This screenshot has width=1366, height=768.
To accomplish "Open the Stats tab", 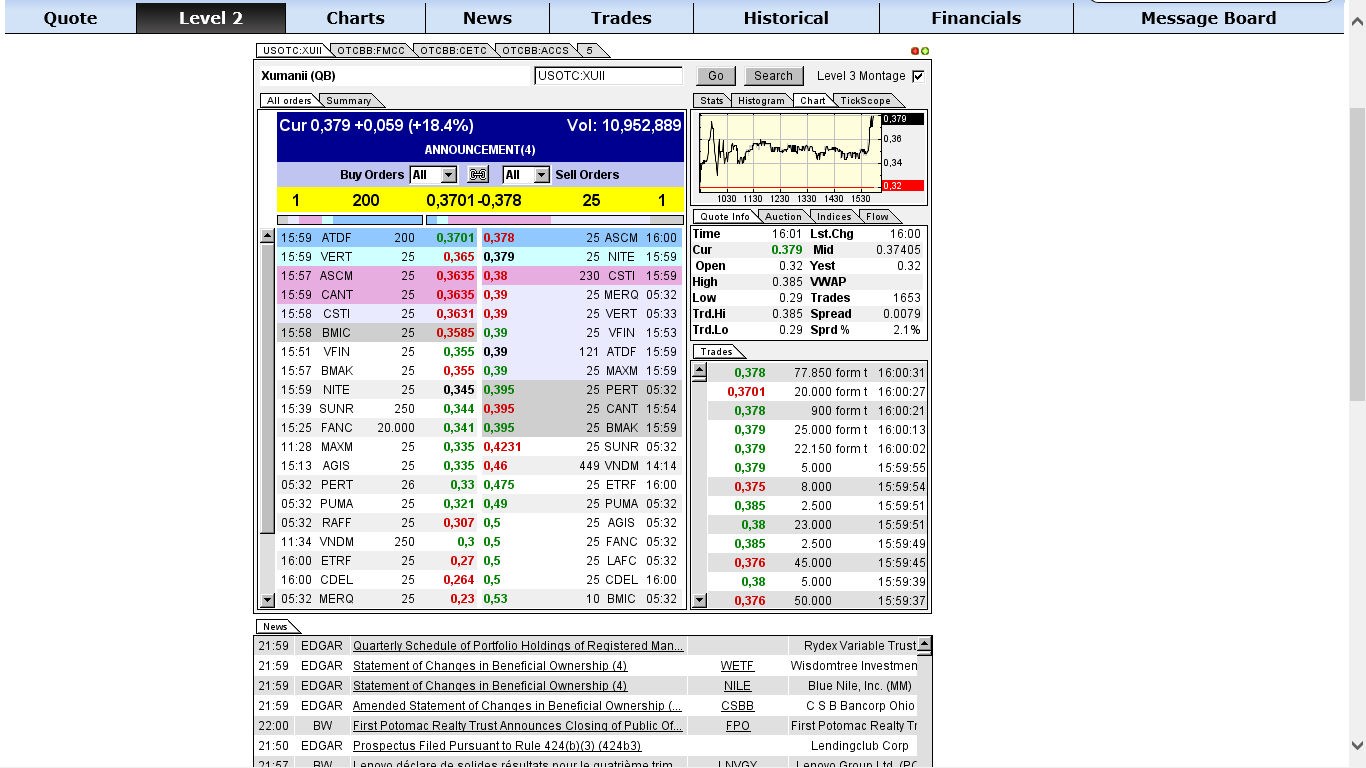I will (x=712, y=101).
